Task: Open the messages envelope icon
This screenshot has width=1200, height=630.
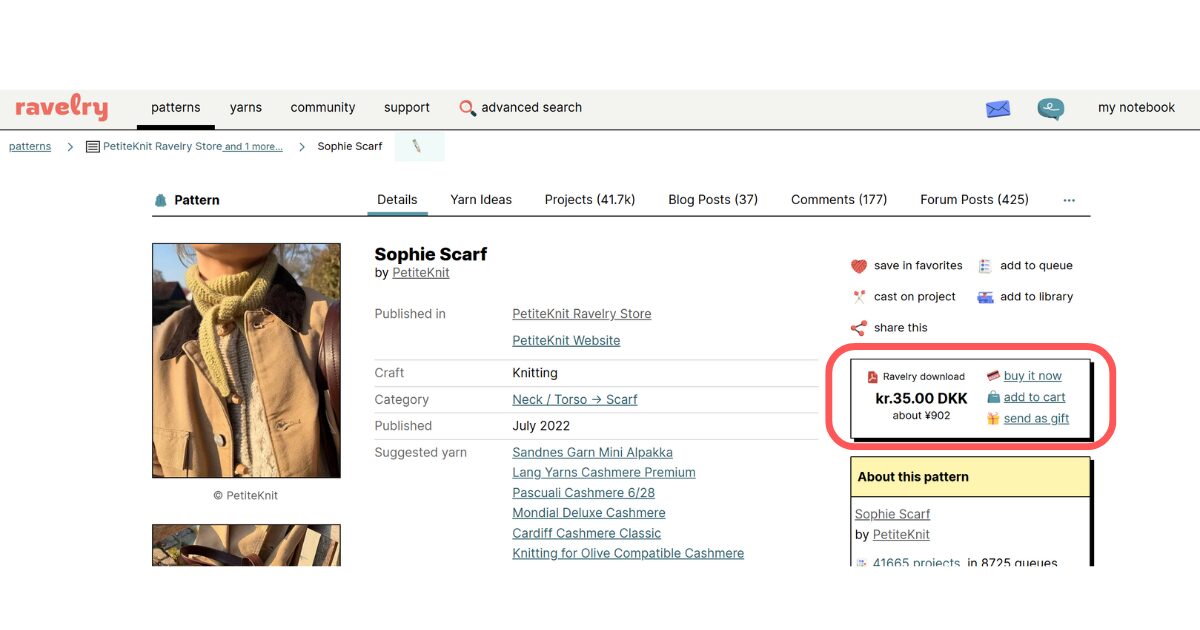Action: coord(997,109)
